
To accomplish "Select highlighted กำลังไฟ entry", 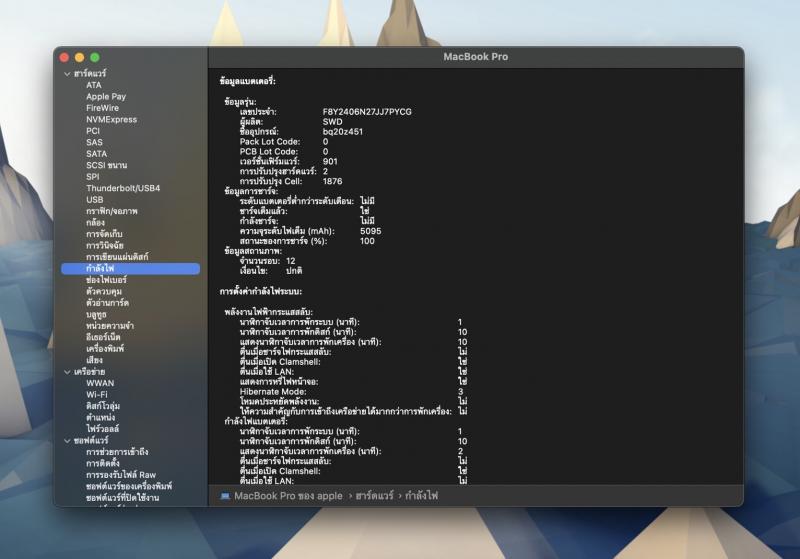I will click(x=131, y=269).
